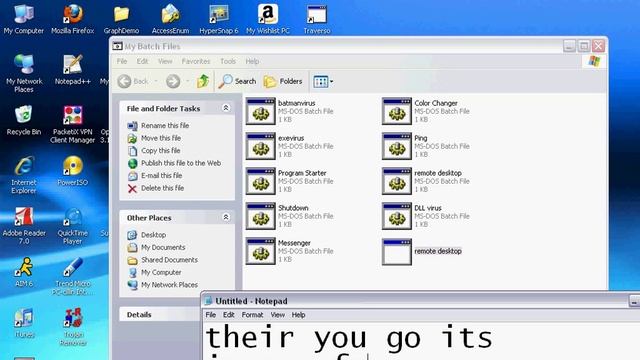Open explorer Favorites menu

click(x=196, y=61)
